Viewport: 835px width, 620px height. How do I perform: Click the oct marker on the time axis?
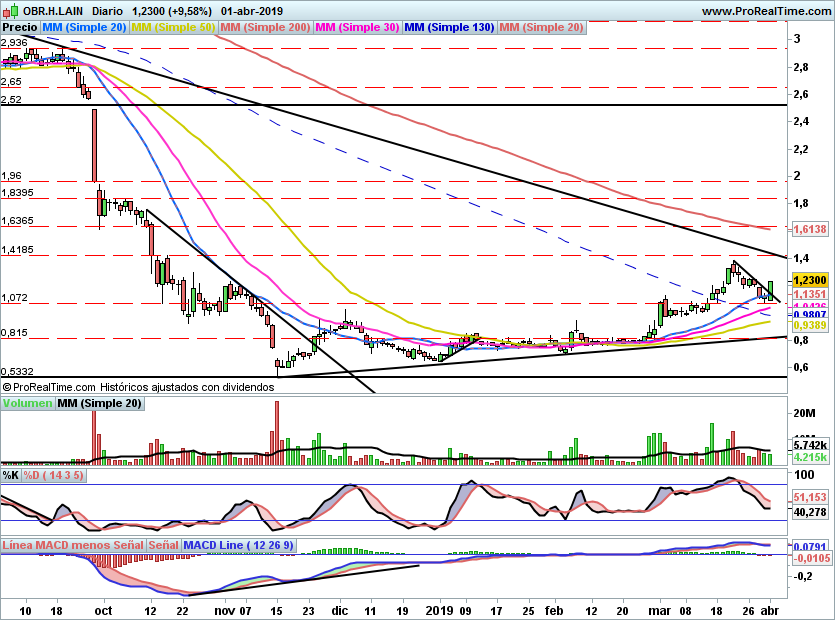point(103,610)
